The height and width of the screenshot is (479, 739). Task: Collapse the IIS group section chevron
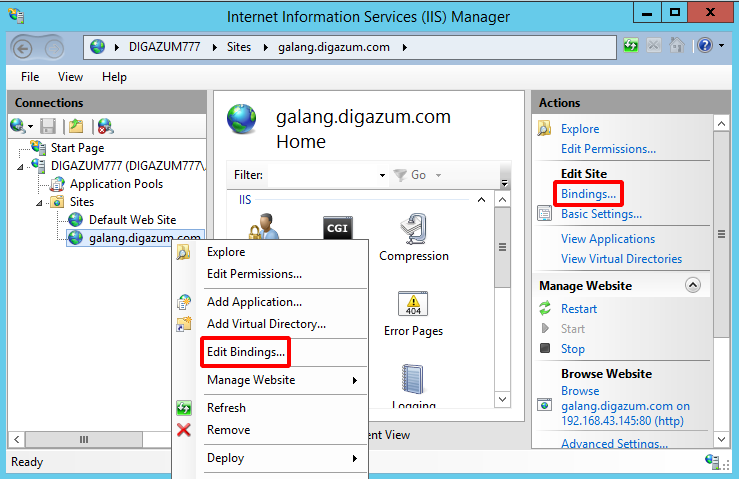481,199
